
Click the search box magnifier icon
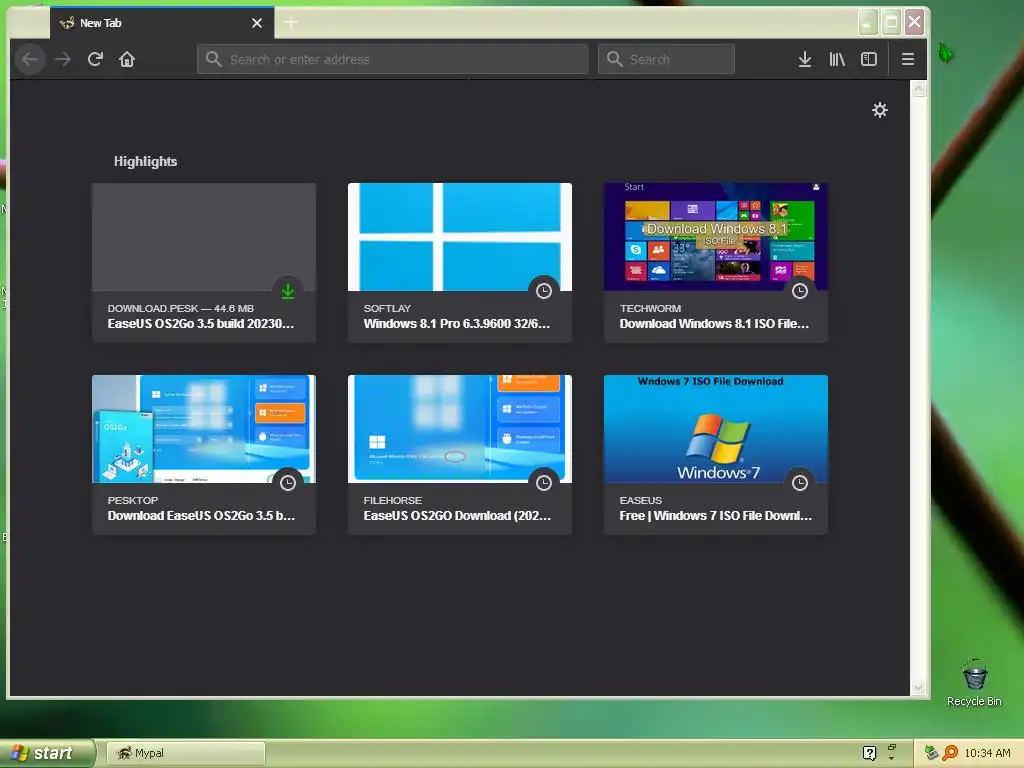tap(614, 59)
